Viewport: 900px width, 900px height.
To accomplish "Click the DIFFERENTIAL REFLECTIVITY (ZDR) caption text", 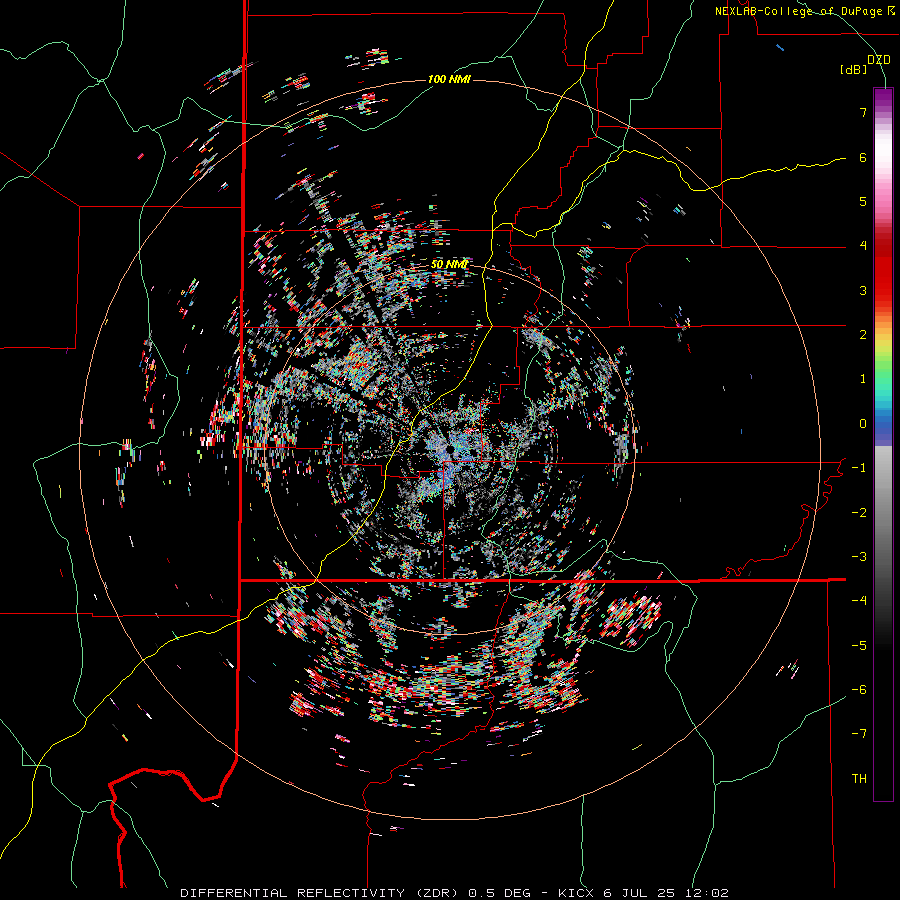I will (321, 893).
